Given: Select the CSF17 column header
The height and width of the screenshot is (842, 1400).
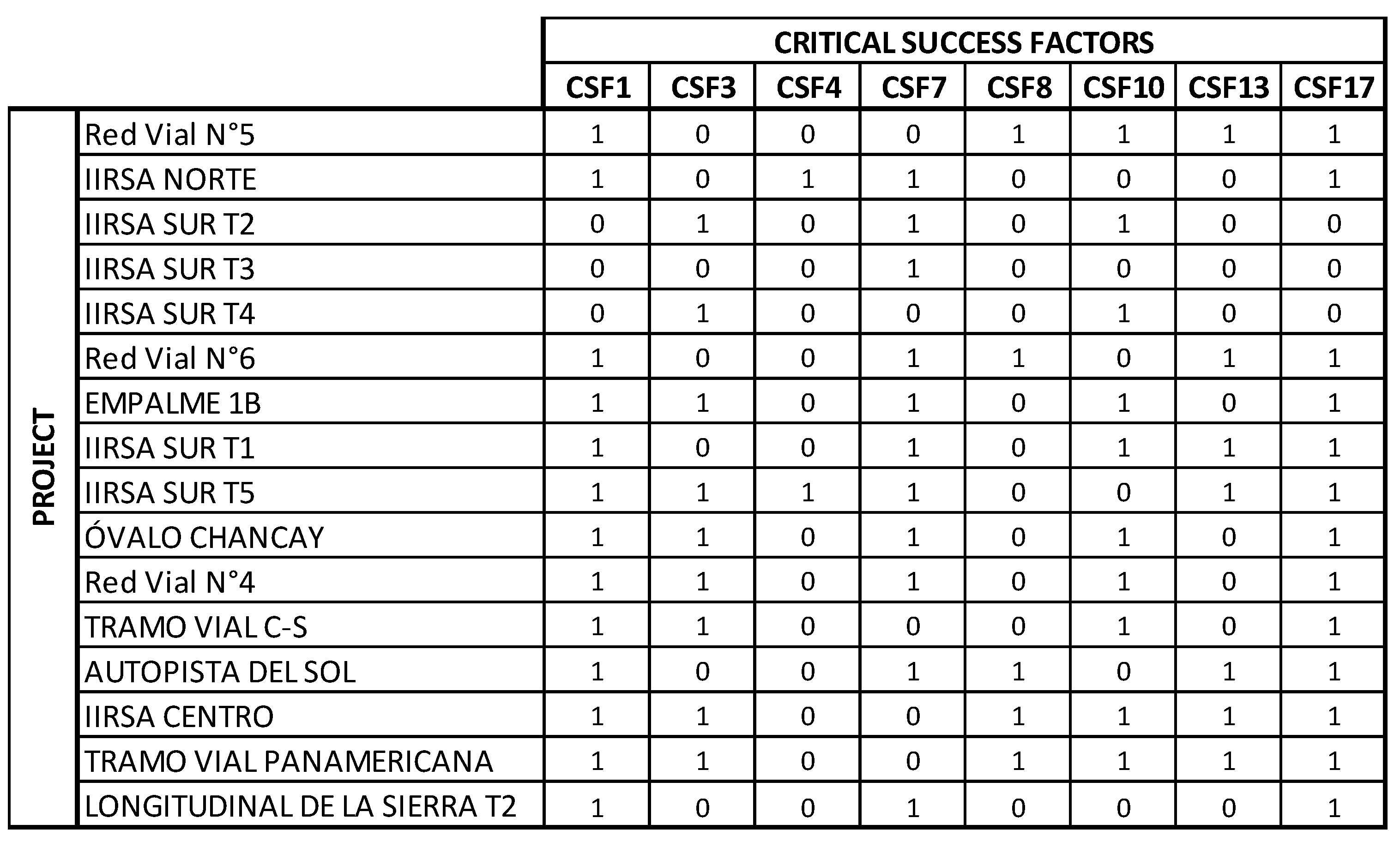Looking at the screenshot, I should (1333, 86).
